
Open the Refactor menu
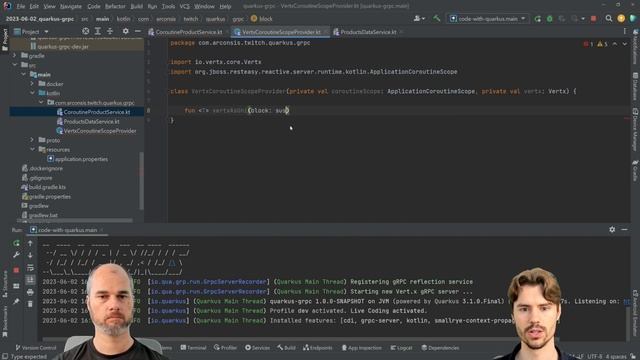click(x=115, y=7)
